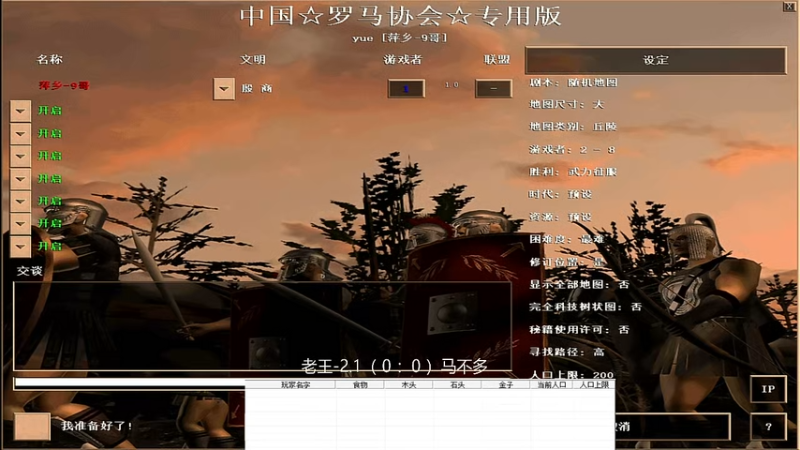Toggle the 我准备好了! ready checkbox

click(32, 426)
